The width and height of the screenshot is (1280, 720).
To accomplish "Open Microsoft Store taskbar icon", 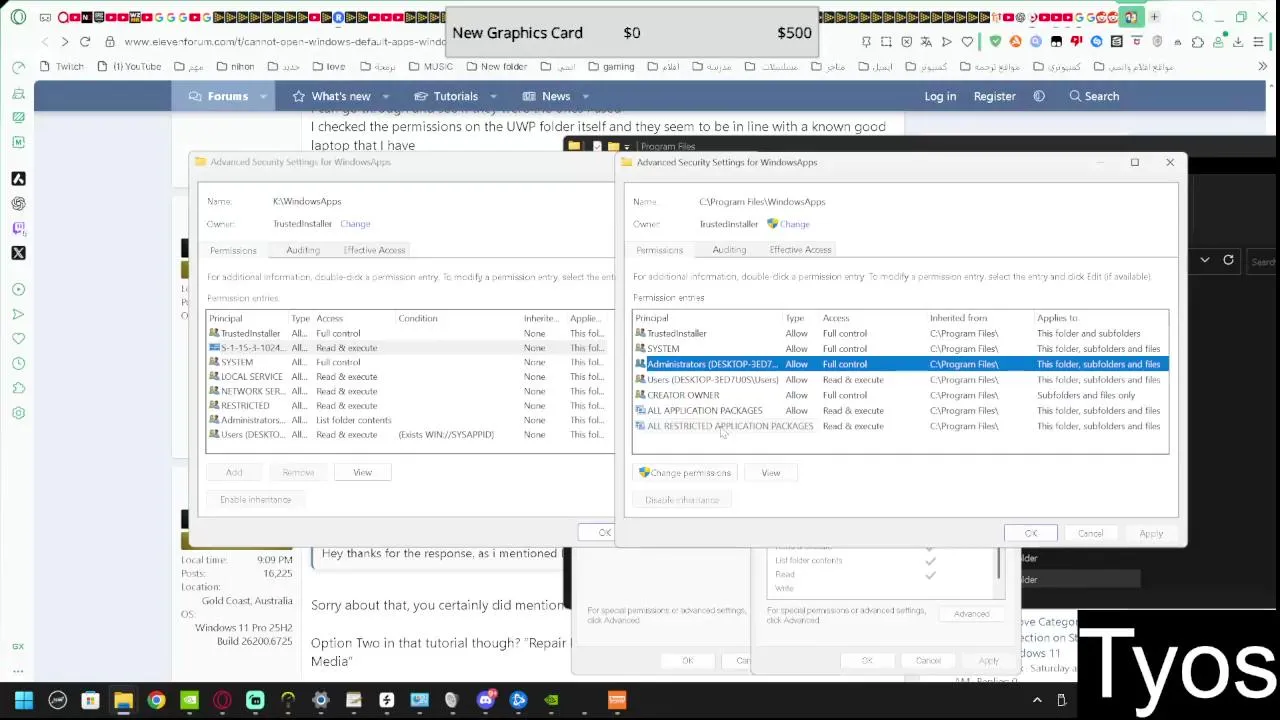I will point(90,700).
